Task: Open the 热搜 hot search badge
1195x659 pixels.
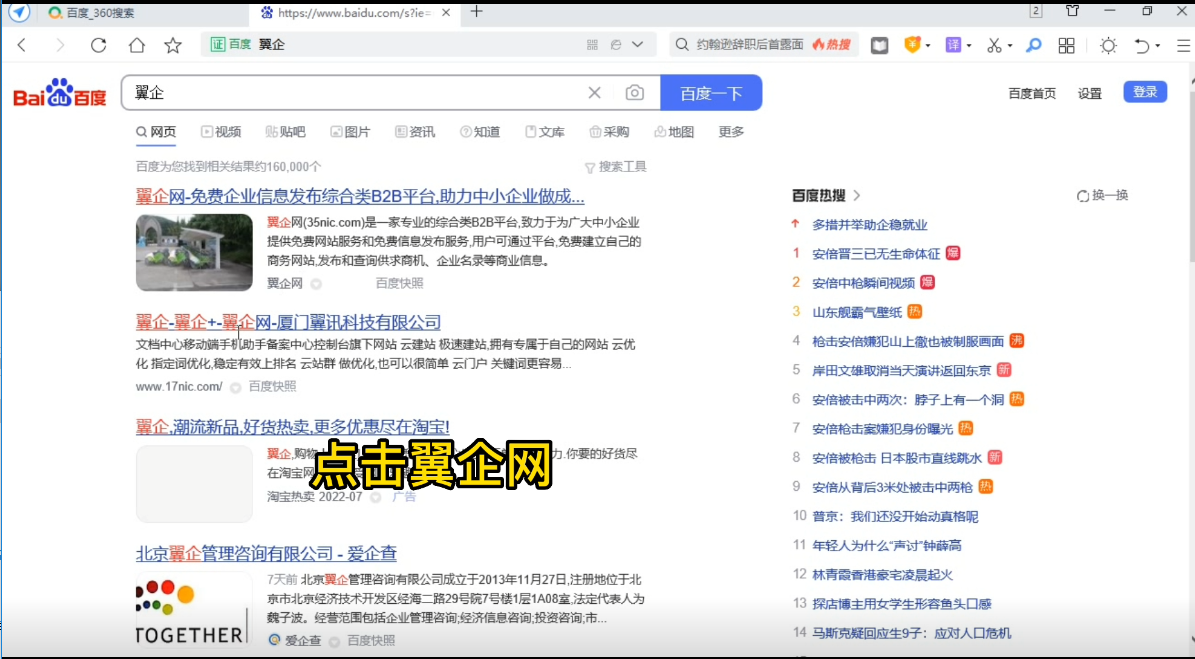Action: pyautogui.click(x=831, y=45)
